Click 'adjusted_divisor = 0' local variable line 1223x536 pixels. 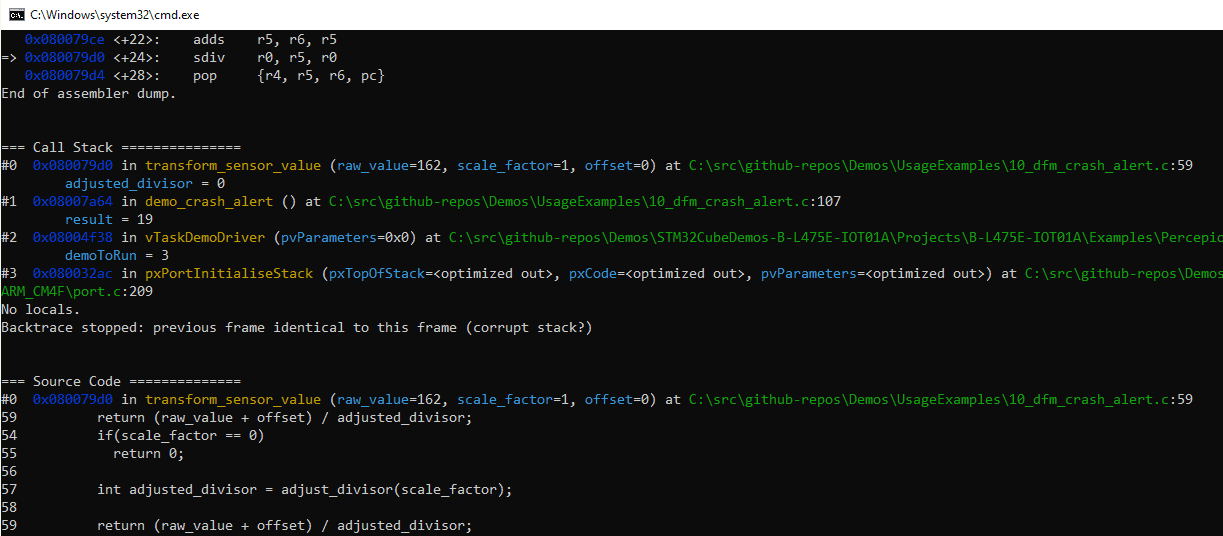(x=144, y=183)
